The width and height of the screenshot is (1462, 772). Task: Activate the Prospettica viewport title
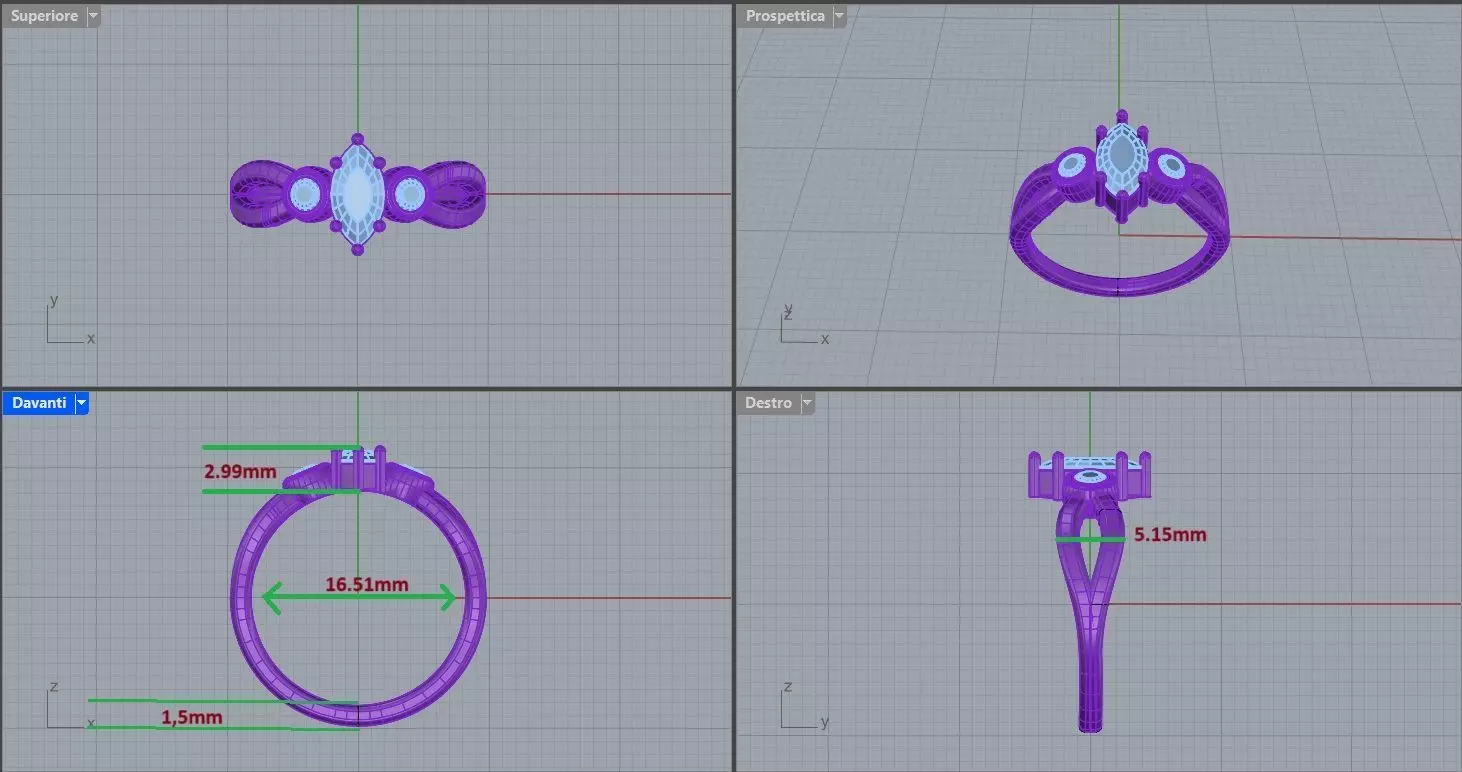(785, 16)
